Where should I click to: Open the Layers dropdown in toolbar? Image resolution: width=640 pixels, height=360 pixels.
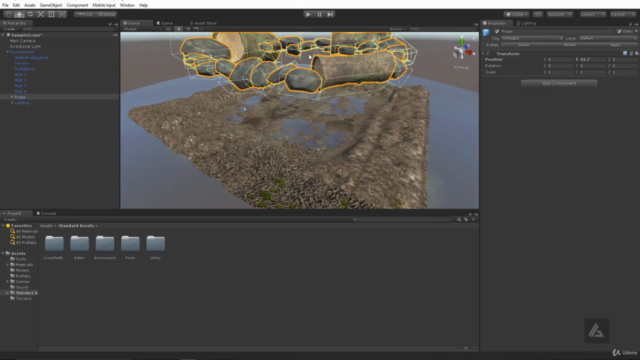(x=593, y=14)
